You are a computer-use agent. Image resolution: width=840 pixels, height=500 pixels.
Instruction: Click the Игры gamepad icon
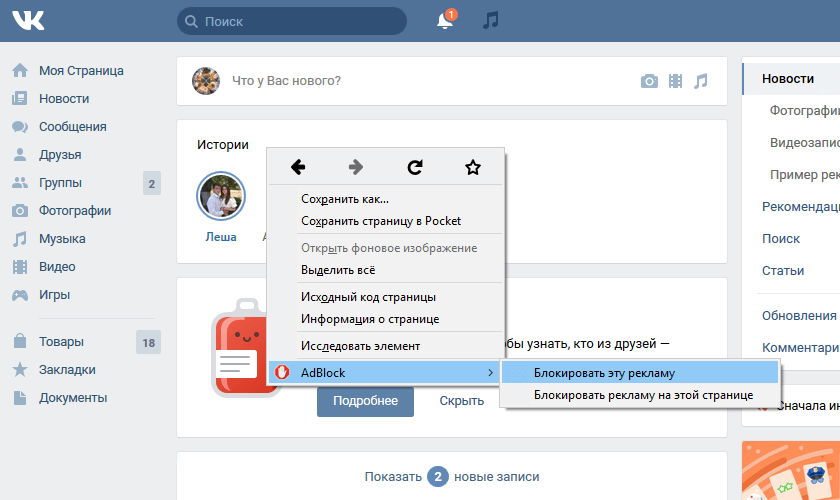20,295
